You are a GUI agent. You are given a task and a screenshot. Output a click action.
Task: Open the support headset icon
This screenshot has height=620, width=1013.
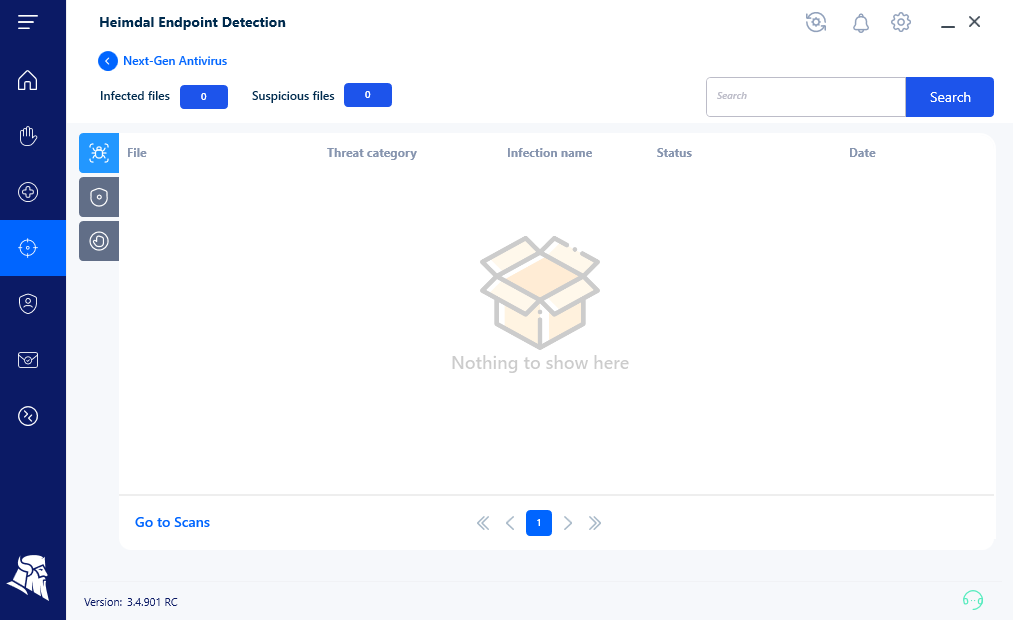pyautogui.click(x=972, y=600)
